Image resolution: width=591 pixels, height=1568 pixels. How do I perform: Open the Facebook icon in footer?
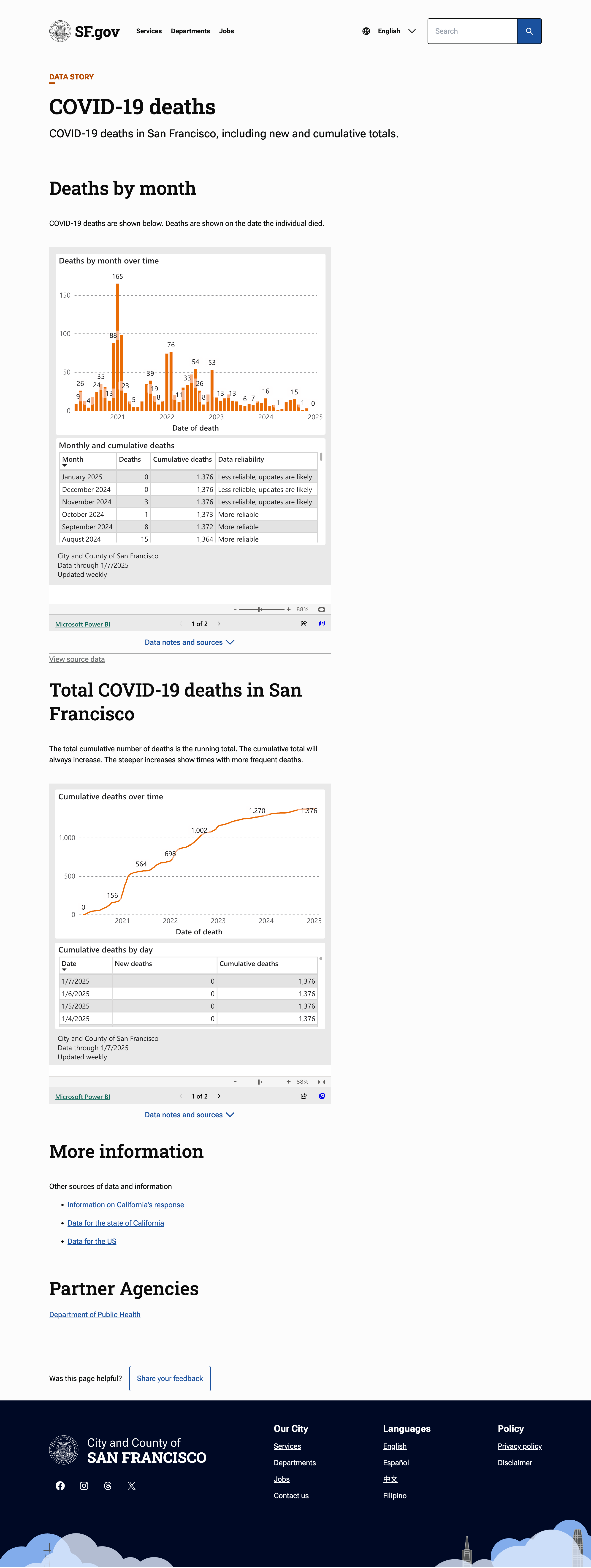point(60,1486)
